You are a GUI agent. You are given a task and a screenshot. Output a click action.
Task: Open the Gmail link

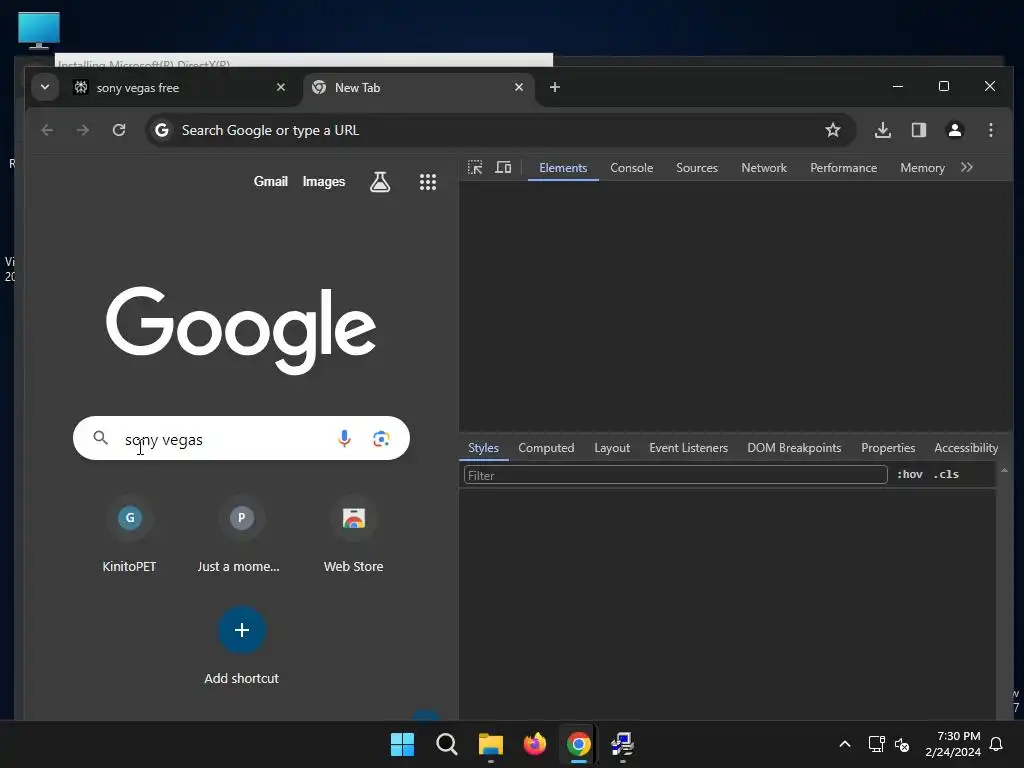point(270,182)
